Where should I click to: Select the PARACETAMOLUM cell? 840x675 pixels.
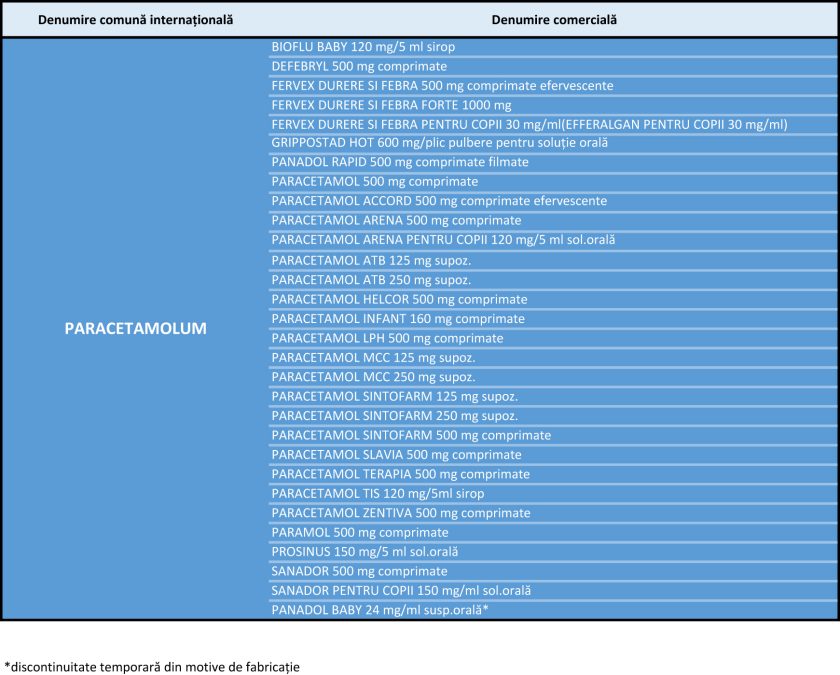[x=136, y=328]
